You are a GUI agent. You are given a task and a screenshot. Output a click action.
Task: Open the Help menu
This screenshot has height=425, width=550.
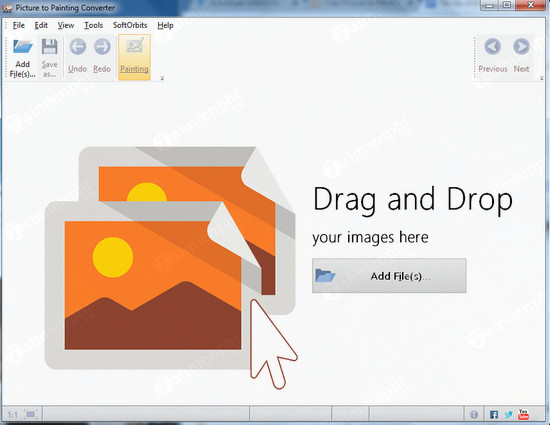[165, 25]
